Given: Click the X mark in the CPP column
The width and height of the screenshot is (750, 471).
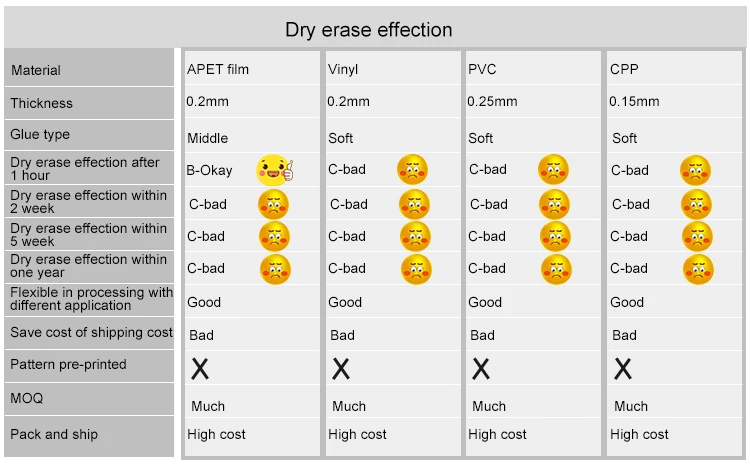Looking at the screenshot, I should coord(623,368).
